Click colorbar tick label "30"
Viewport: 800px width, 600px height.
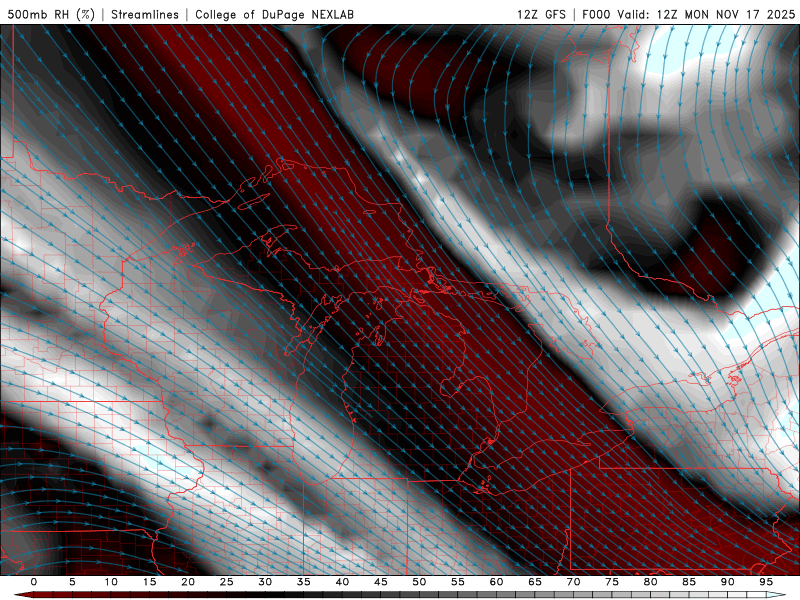coord(265,582)
